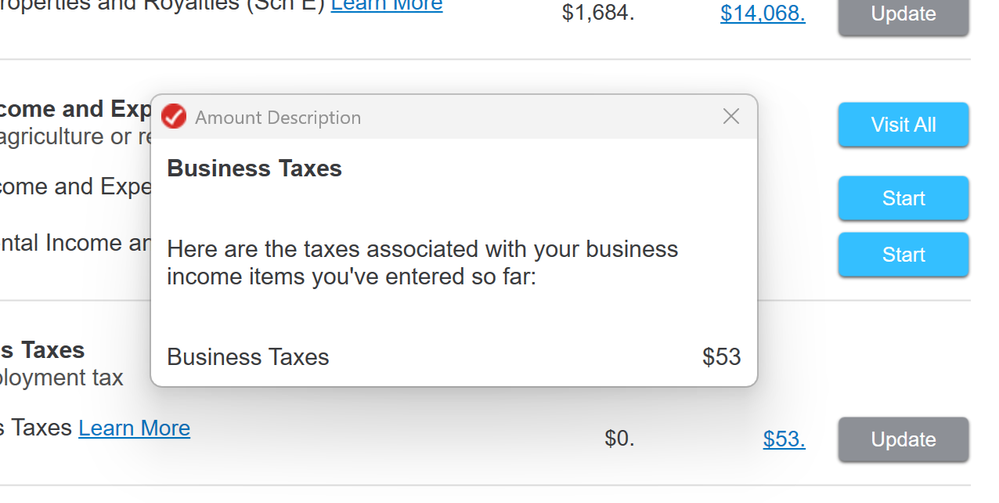Click the red checkmark icon in dialog title
999x503 pixels.
point(174,117)
